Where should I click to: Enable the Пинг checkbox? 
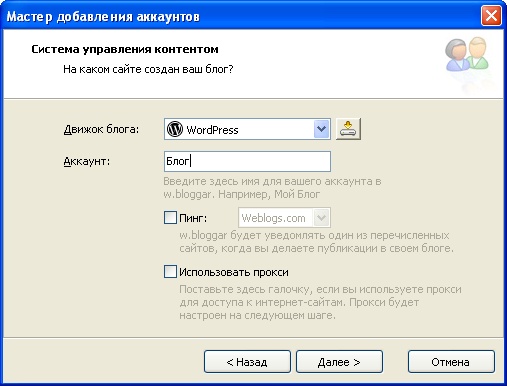(x=170, y=218)
